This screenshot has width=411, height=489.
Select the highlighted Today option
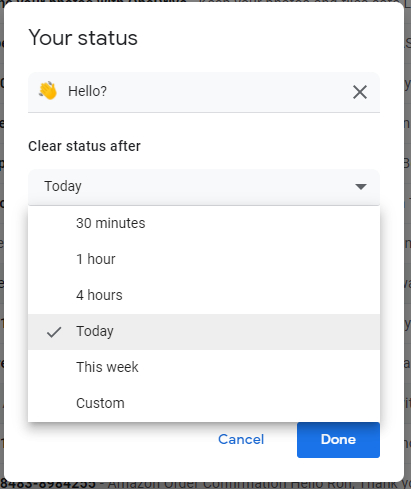(204, 332)
